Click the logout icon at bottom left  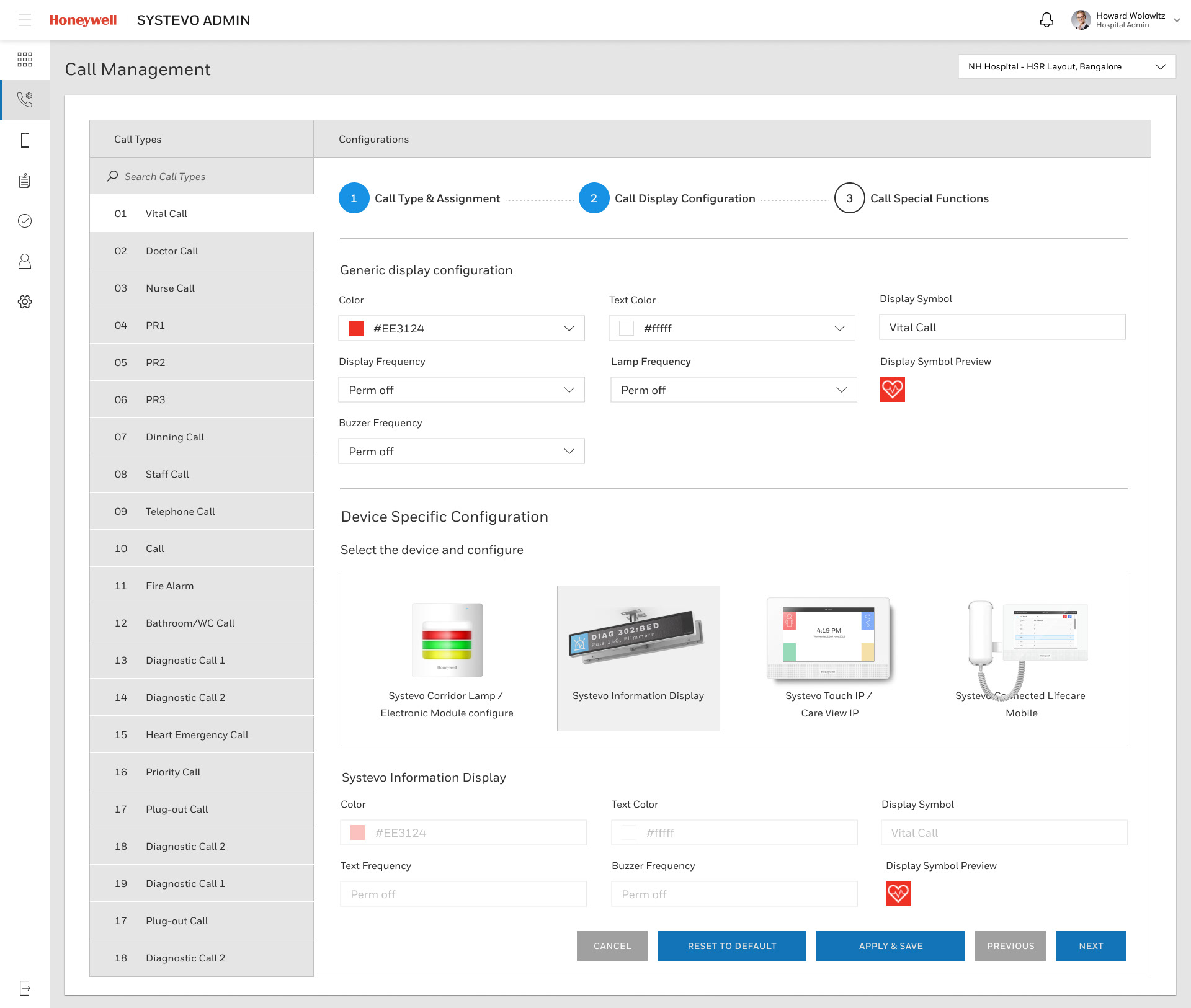(25, 988)
